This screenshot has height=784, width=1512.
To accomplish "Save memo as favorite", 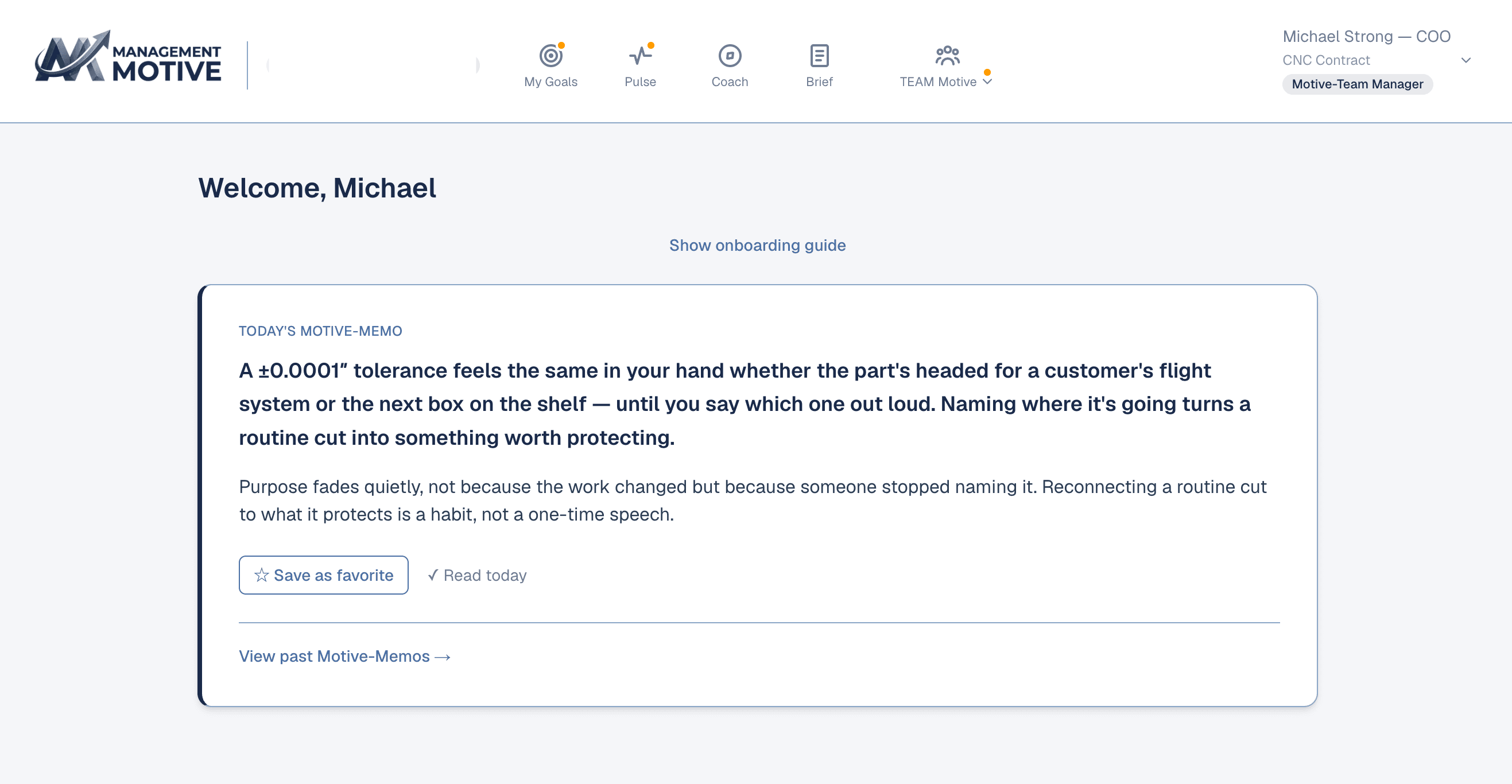I will coord(323,575).
